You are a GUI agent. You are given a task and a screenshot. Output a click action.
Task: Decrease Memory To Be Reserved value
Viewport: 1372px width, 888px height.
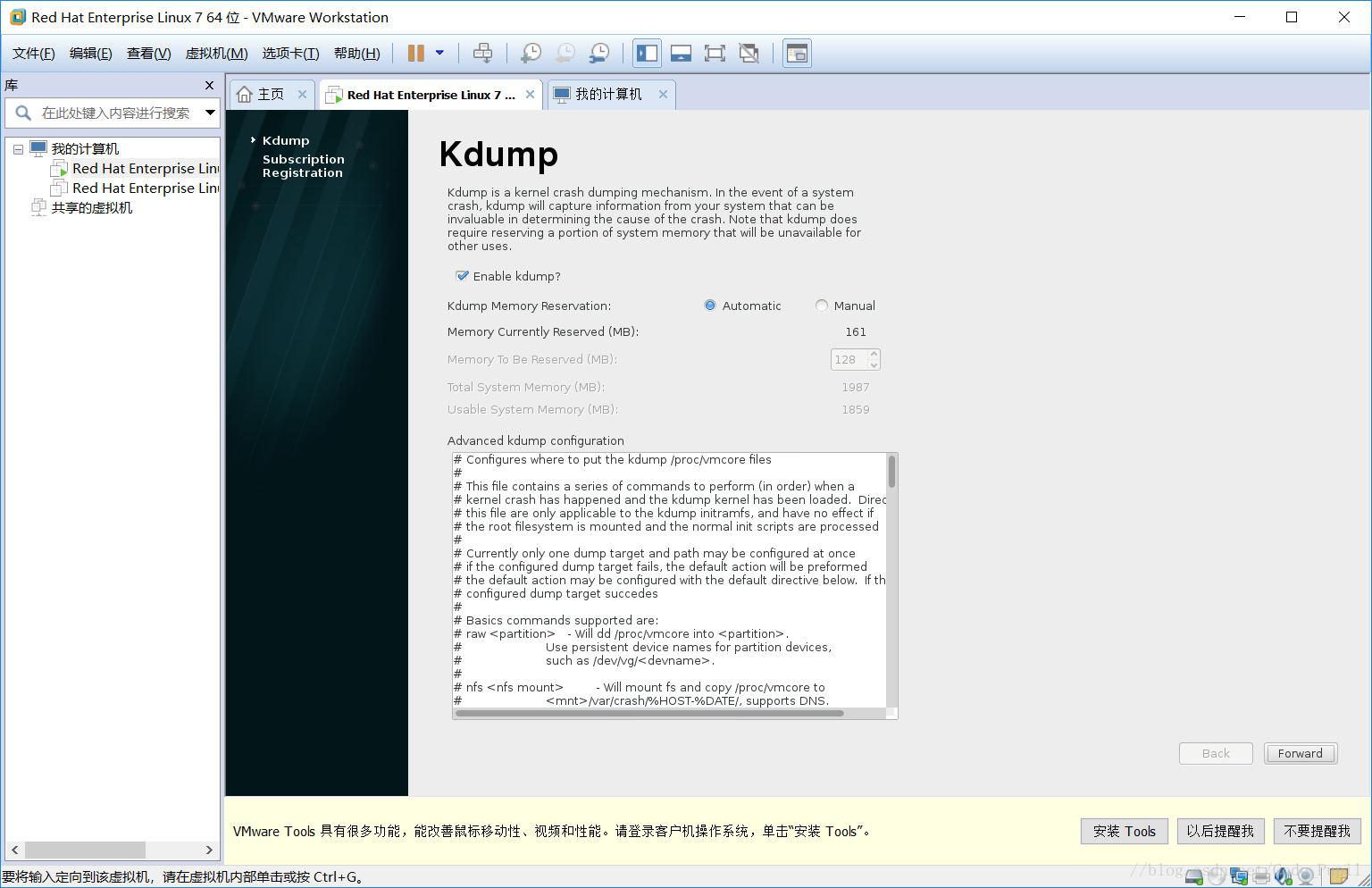click(x=874, y=364)
